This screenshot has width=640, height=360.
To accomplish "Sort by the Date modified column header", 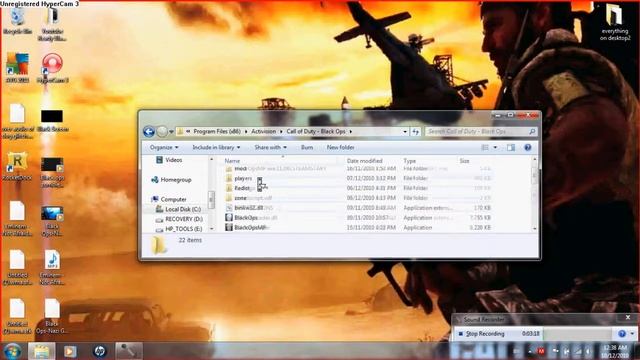I will pyautogui.click(x=364, y=161).
